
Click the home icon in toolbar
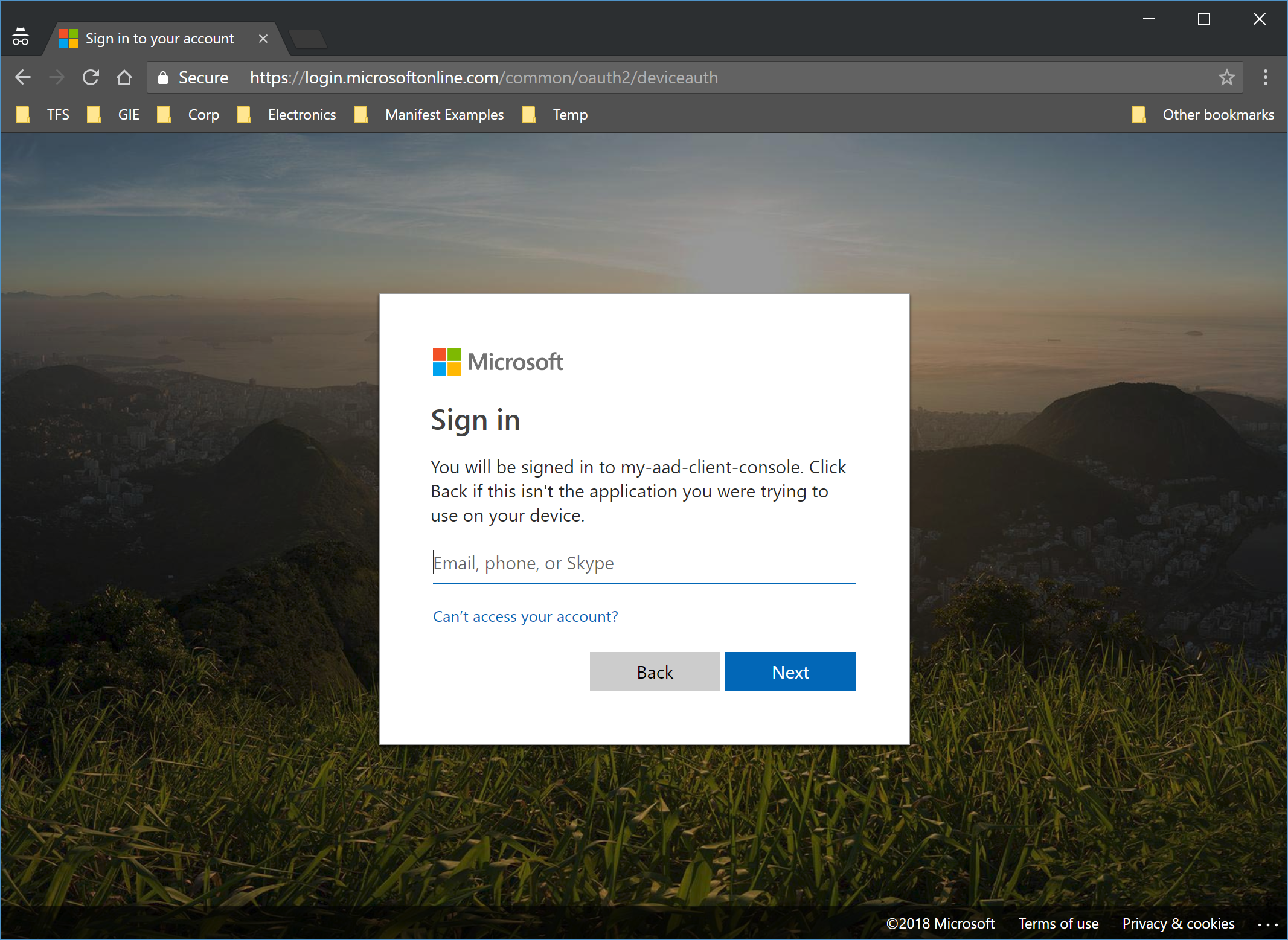pos(124,77)
